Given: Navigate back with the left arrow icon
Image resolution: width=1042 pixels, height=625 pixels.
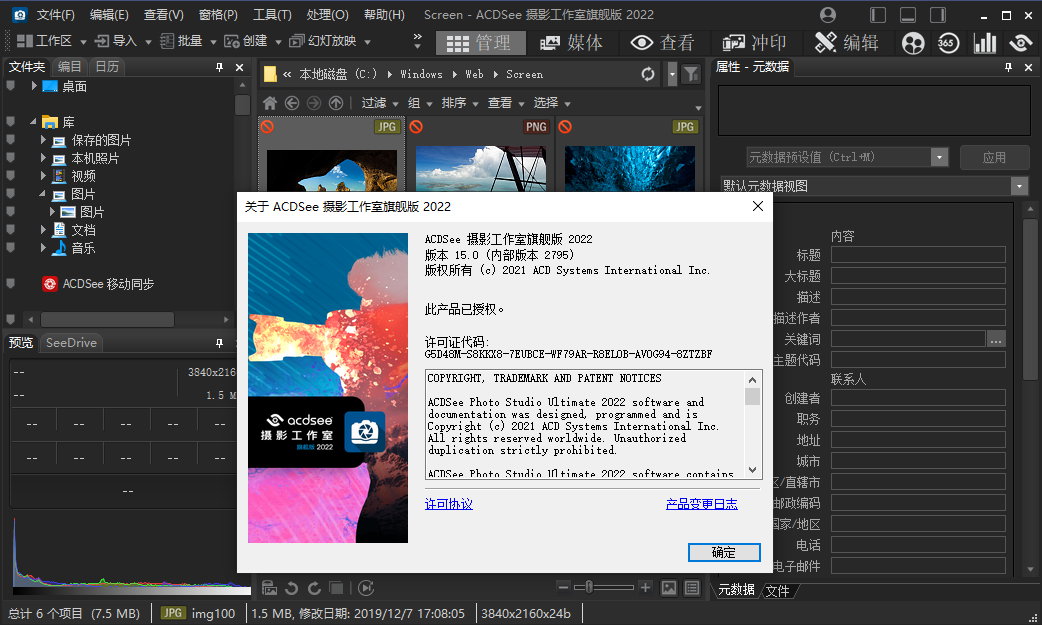Looking at the screenshot, I should click(x=292, y=103).
